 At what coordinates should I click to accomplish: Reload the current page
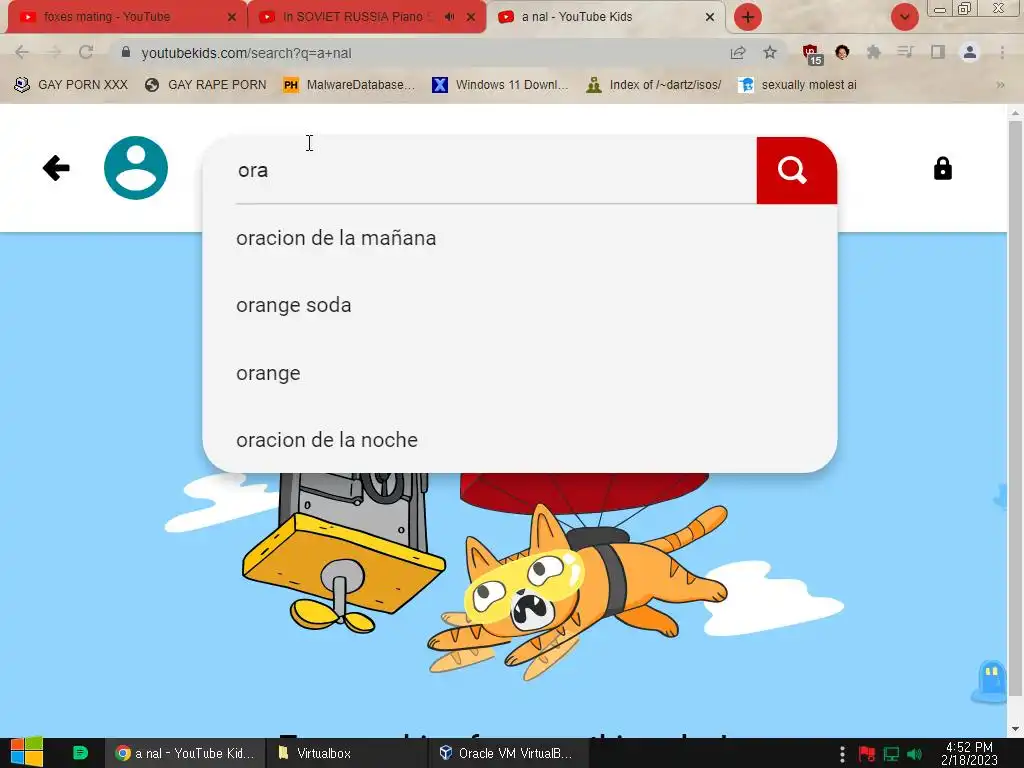pyautogui.click(x=86, y=52)
